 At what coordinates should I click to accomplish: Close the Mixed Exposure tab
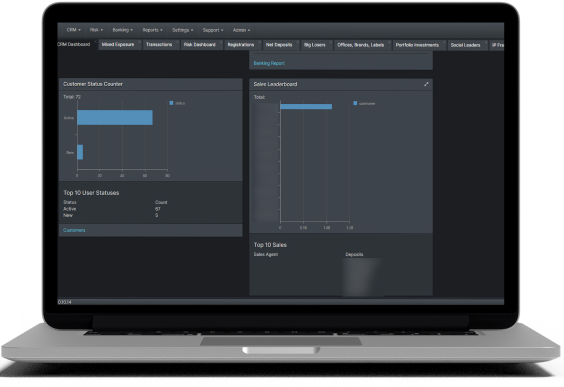[x=140, y=42]
